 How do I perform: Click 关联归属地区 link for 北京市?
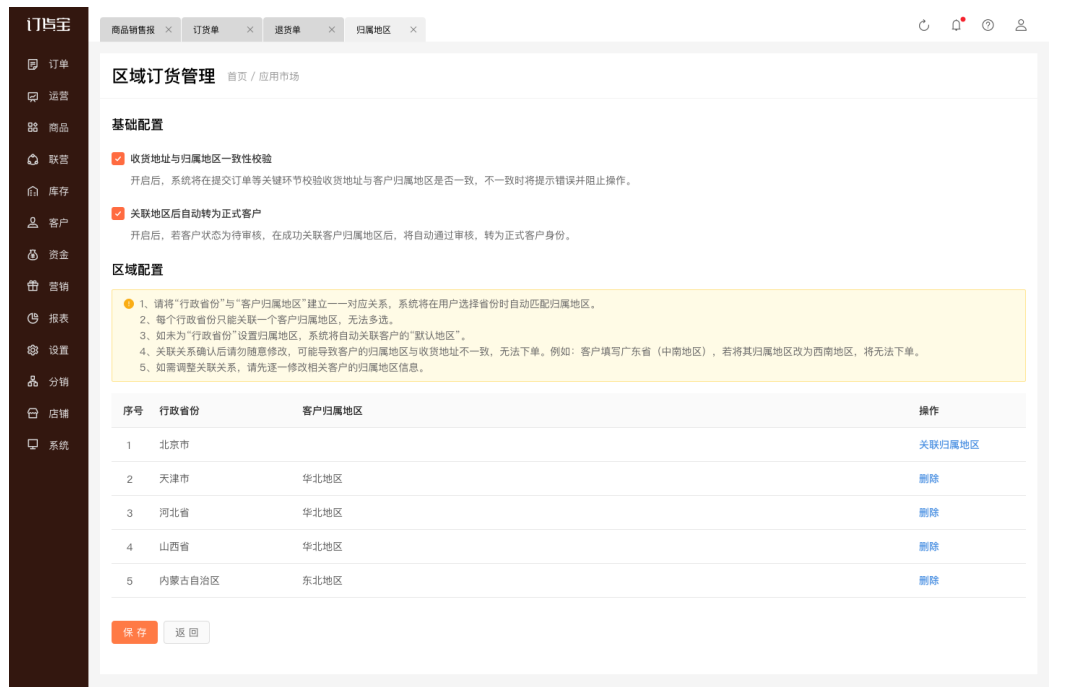click(x=948, y=445)
